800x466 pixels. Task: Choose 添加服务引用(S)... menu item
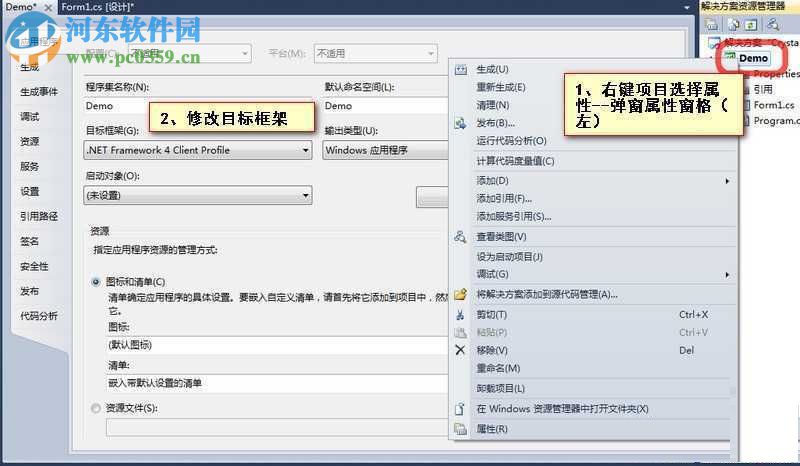coord(514,217)
